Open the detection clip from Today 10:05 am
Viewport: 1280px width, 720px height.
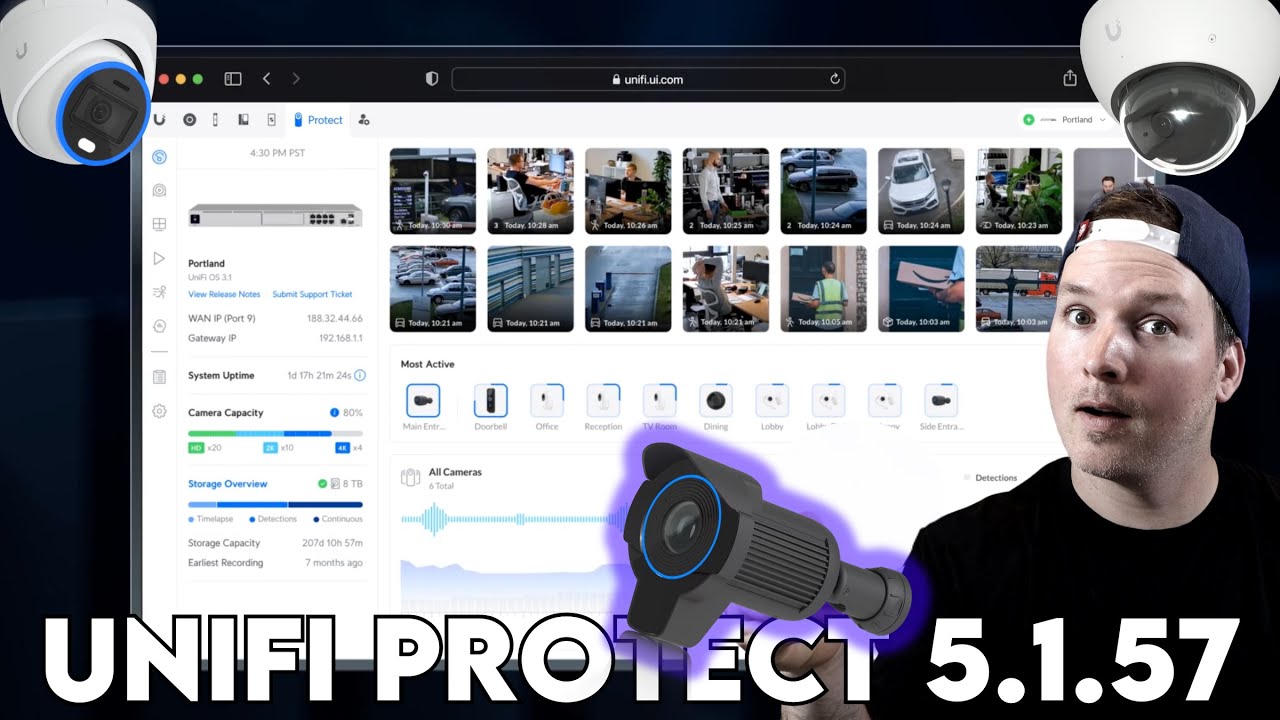click(823, 289)
